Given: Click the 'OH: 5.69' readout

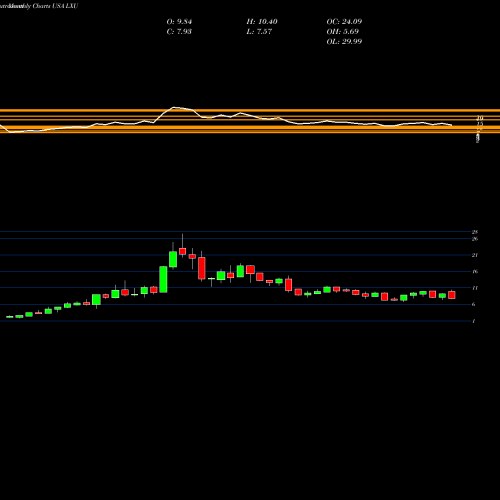Looking at the screenshot, I should click(343, 32).
